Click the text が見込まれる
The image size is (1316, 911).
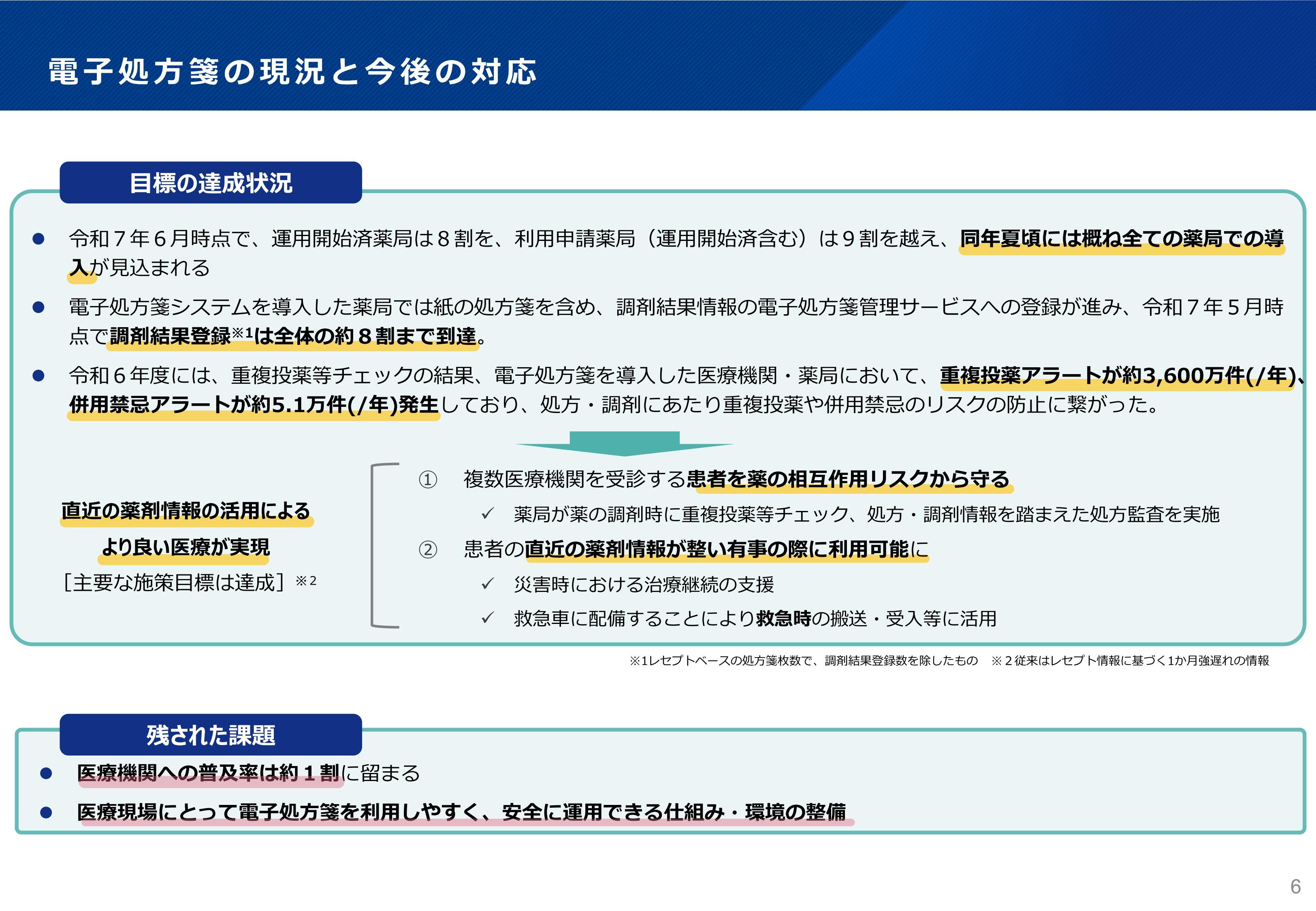(x=149, y=268)
